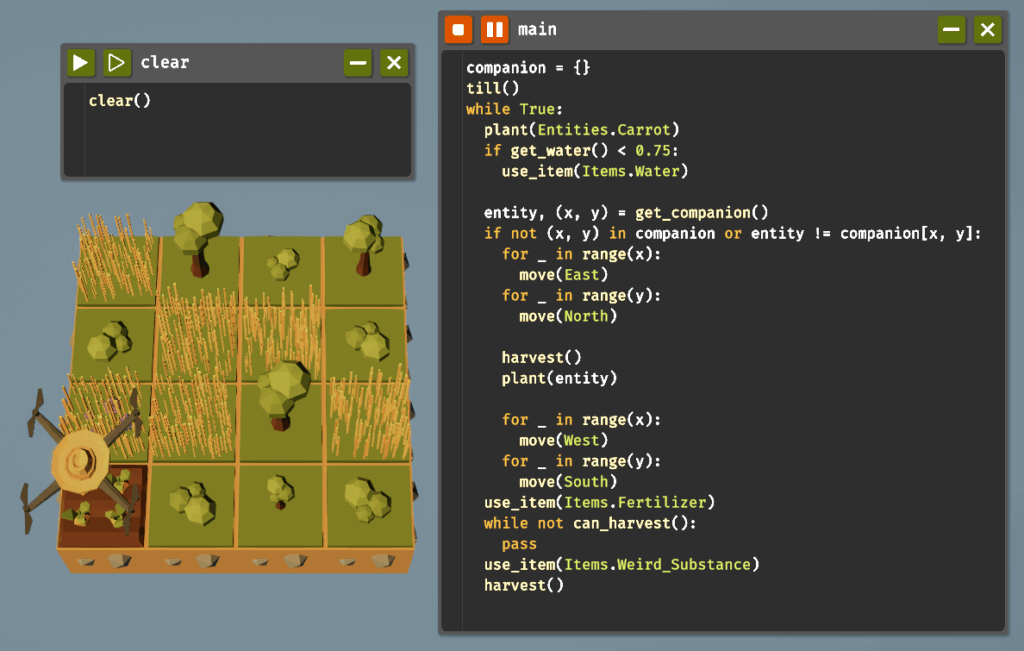Close the main code window
Image resolution: width=1024 pixels, height=651 pixels.
988,29
